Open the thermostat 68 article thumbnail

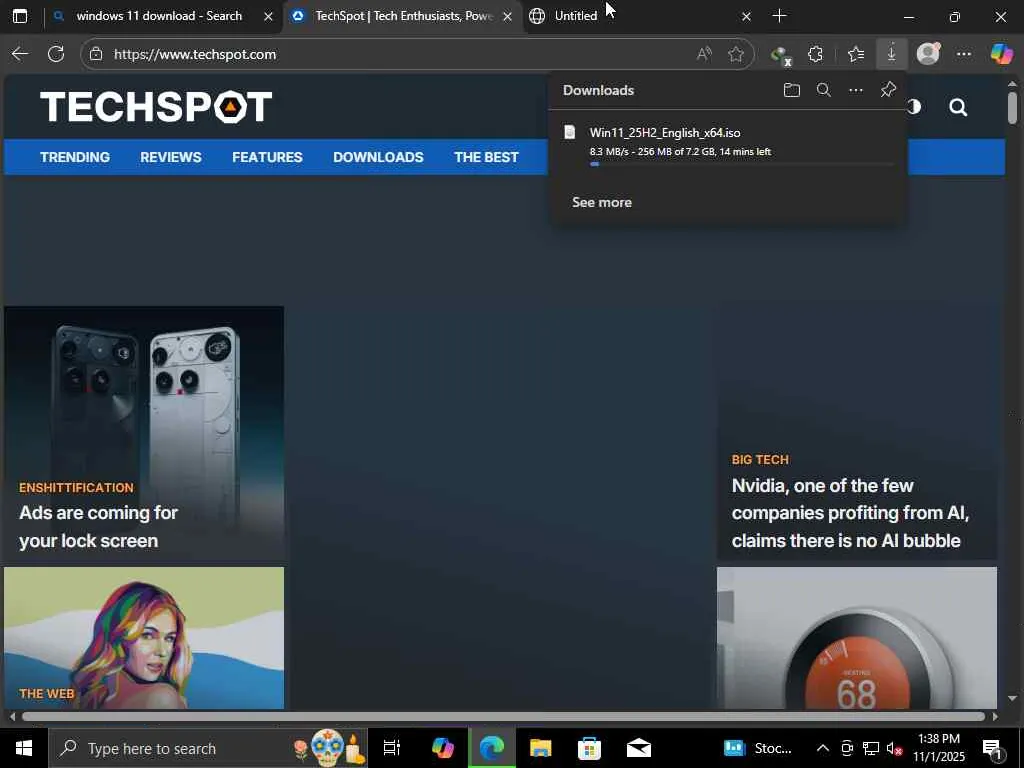857,637
